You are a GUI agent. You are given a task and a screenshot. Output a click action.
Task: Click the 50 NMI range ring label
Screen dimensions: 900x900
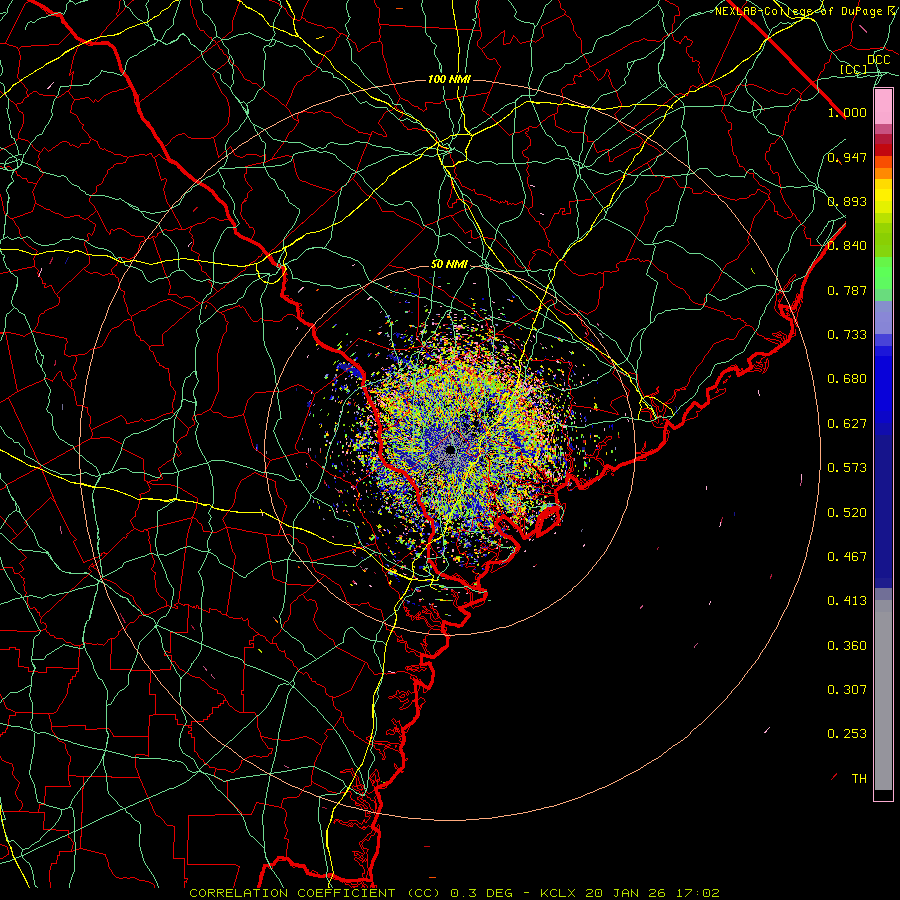(449, 265)
